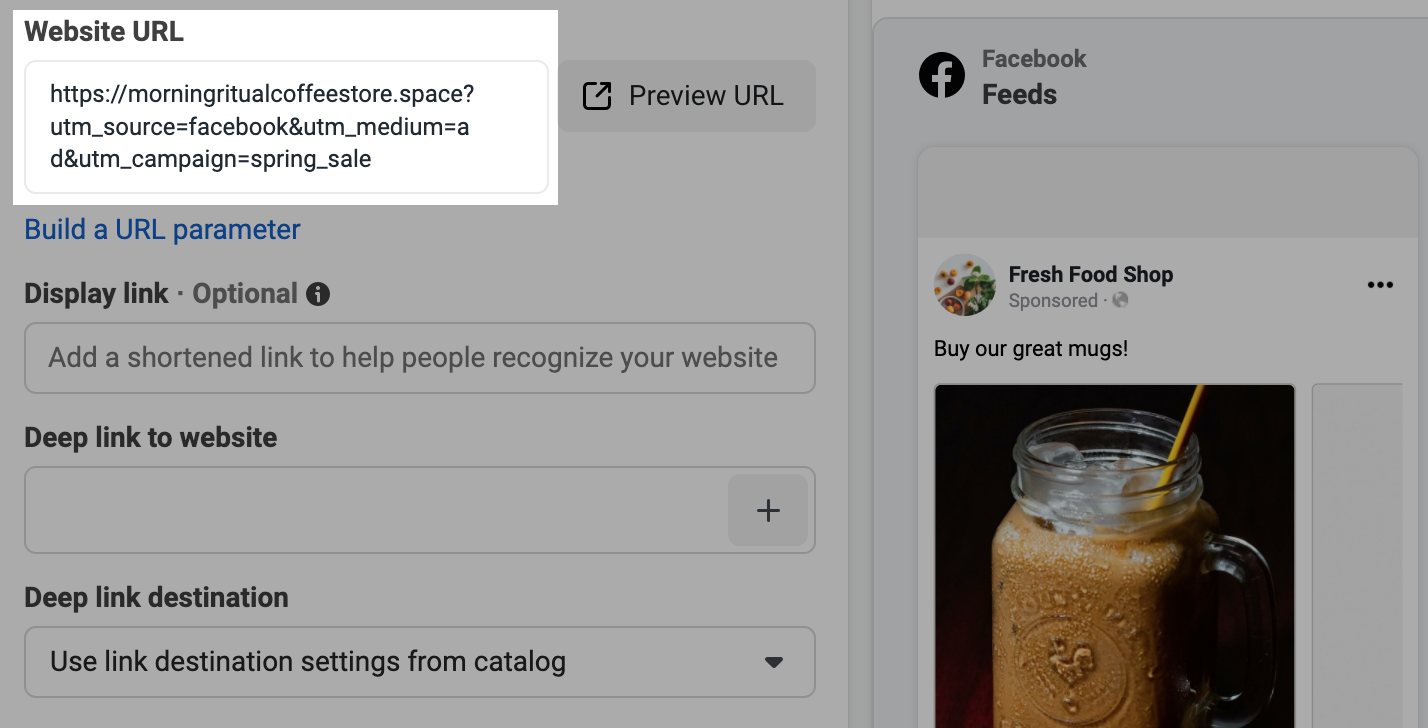The width and height of the screenshot is (1428, 728).
Task: Click the Preview URL button
Action: pyautogui.click(x=687, y=95)
